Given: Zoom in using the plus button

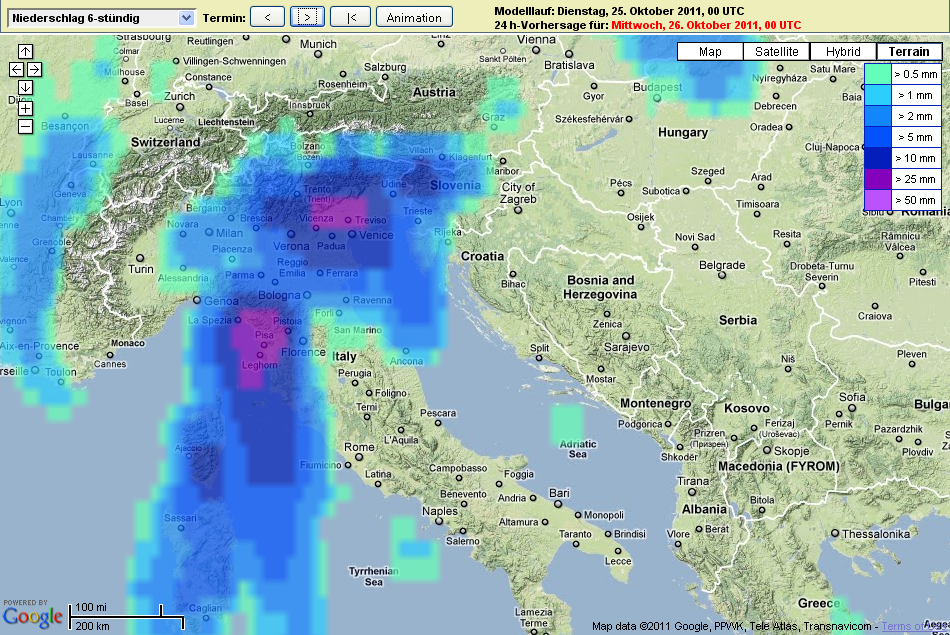Looking at the screenshot, I should 25,108.
